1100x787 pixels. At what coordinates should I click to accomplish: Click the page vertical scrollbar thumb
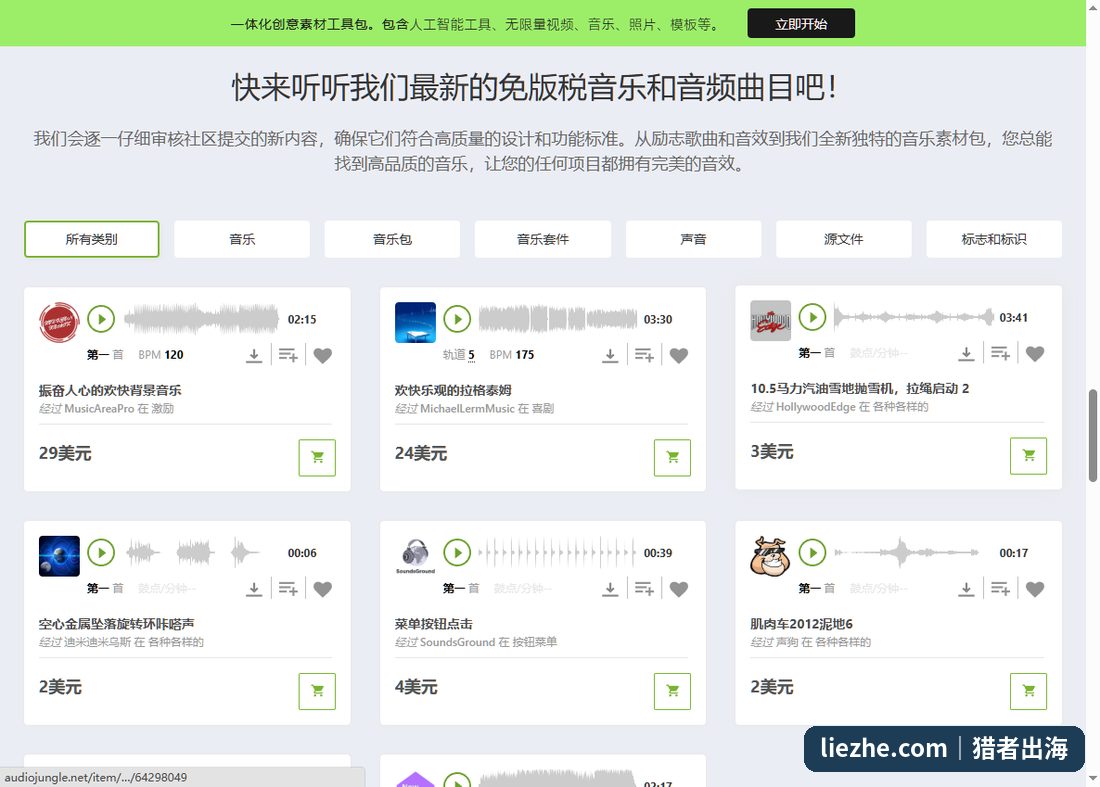[1092, 436]
